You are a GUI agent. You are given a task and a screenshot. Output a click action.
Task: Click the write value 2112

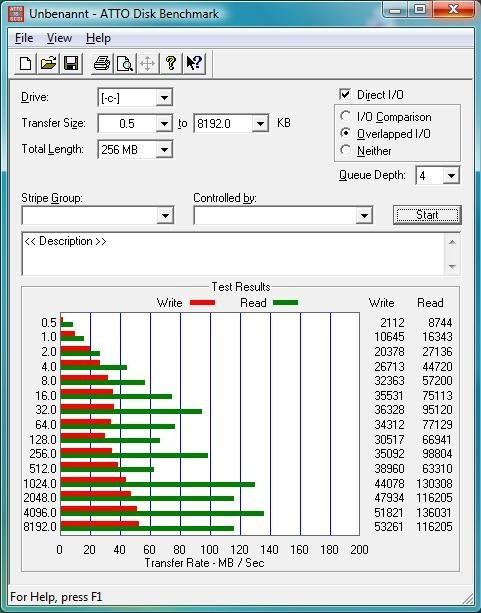coord(392,323)
